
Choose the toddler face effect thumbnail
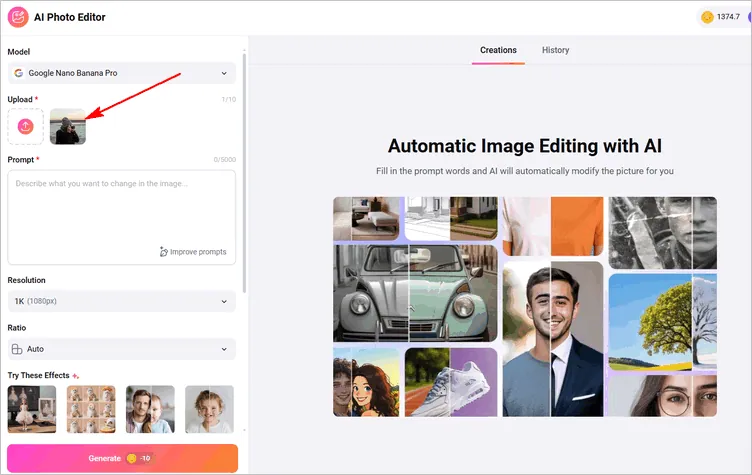click(x=210, y=409)
